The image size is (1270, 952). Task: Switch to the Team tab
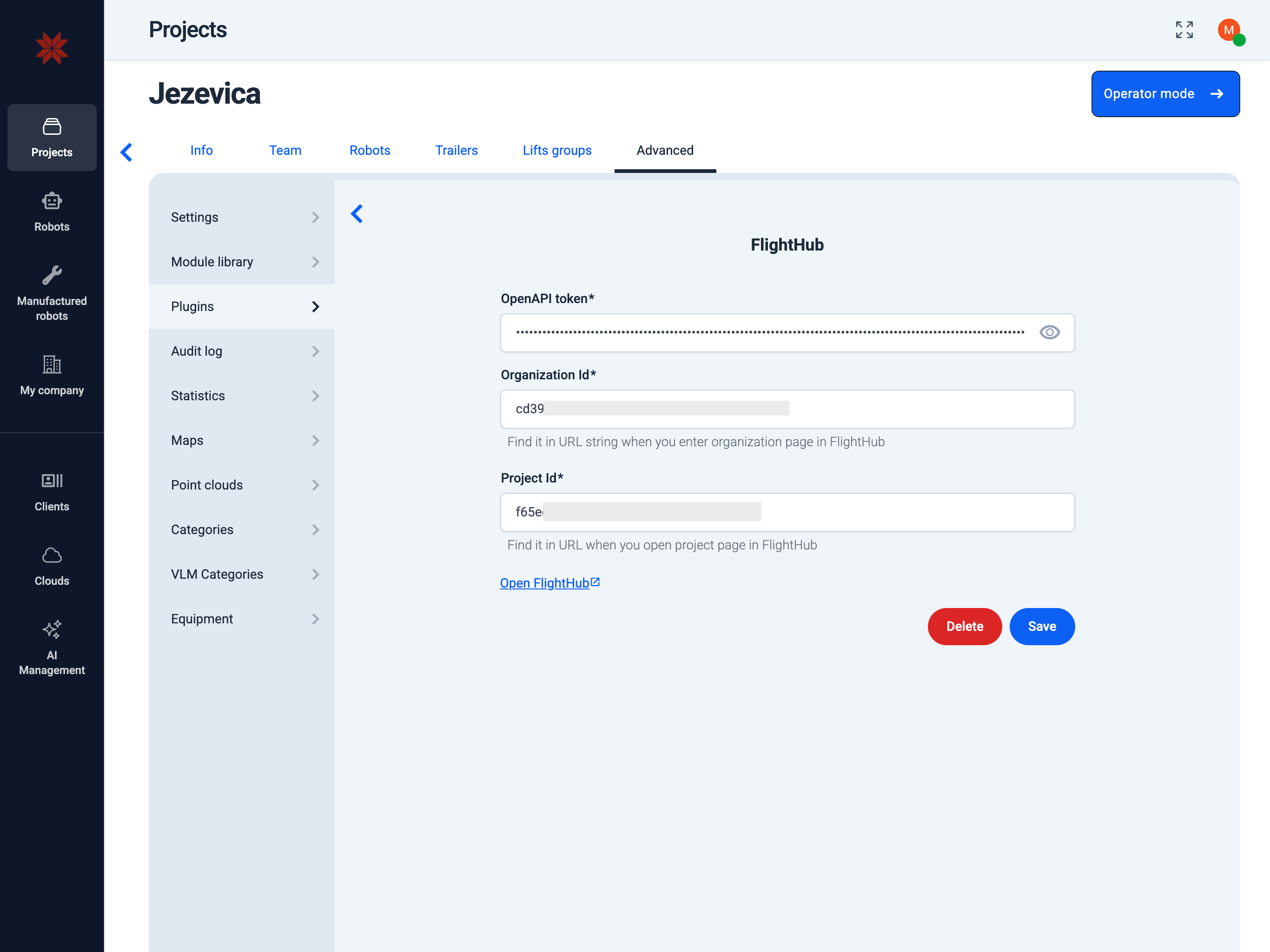pyautogui.click(x=285, y=151)
